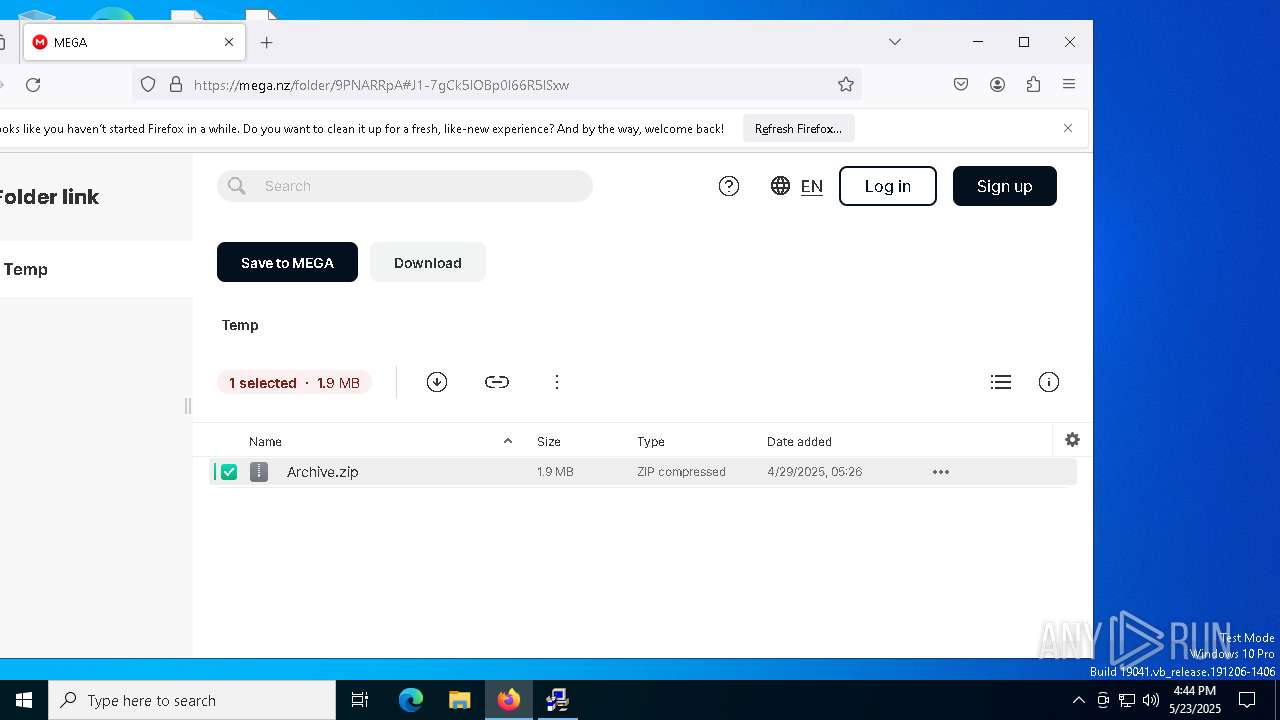
Task: Expand the list all tabs chevron
Action: [x=895, y=42]
